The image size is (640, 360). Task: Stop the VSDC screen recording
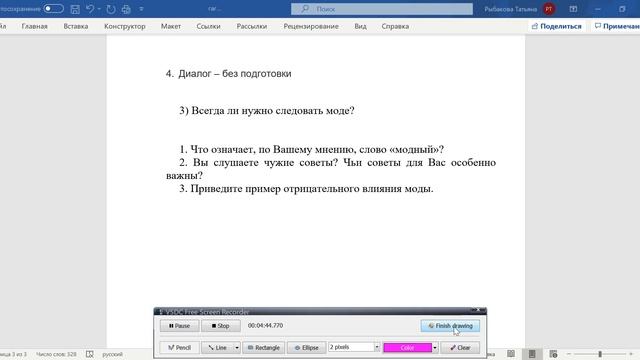click(220, 326)
